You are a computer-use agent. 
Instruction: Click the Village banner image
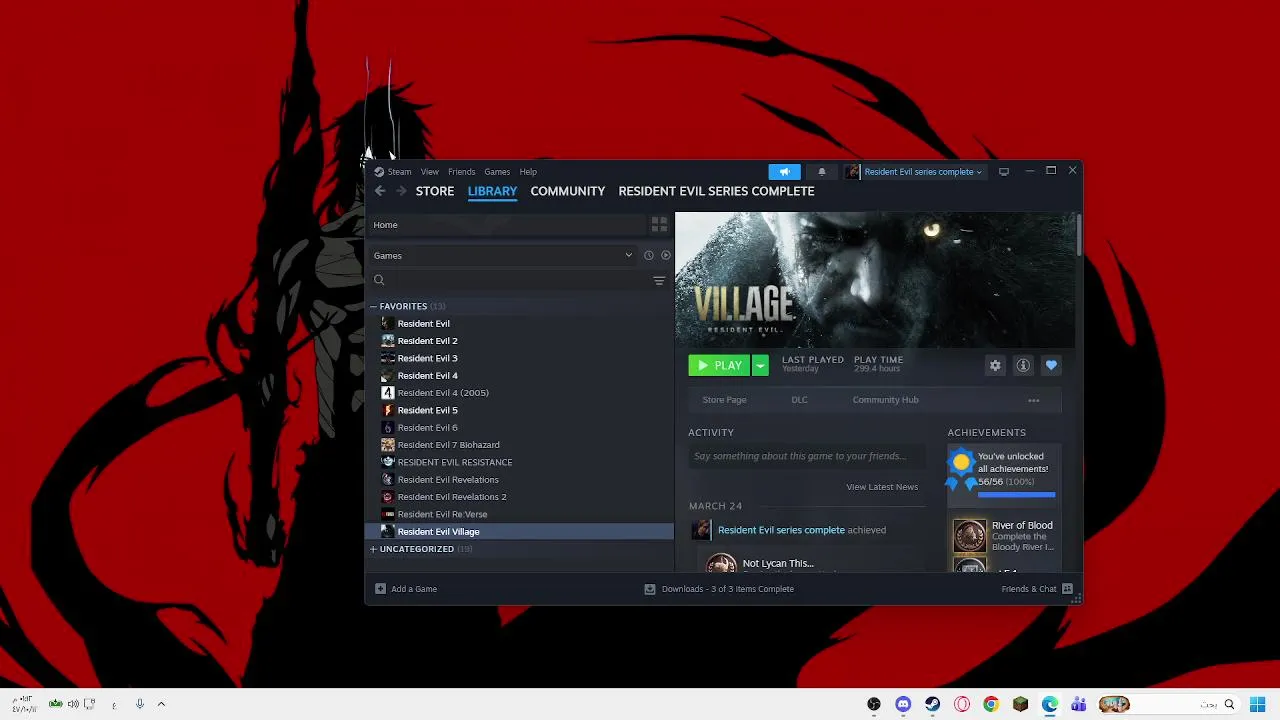(876, 280)
